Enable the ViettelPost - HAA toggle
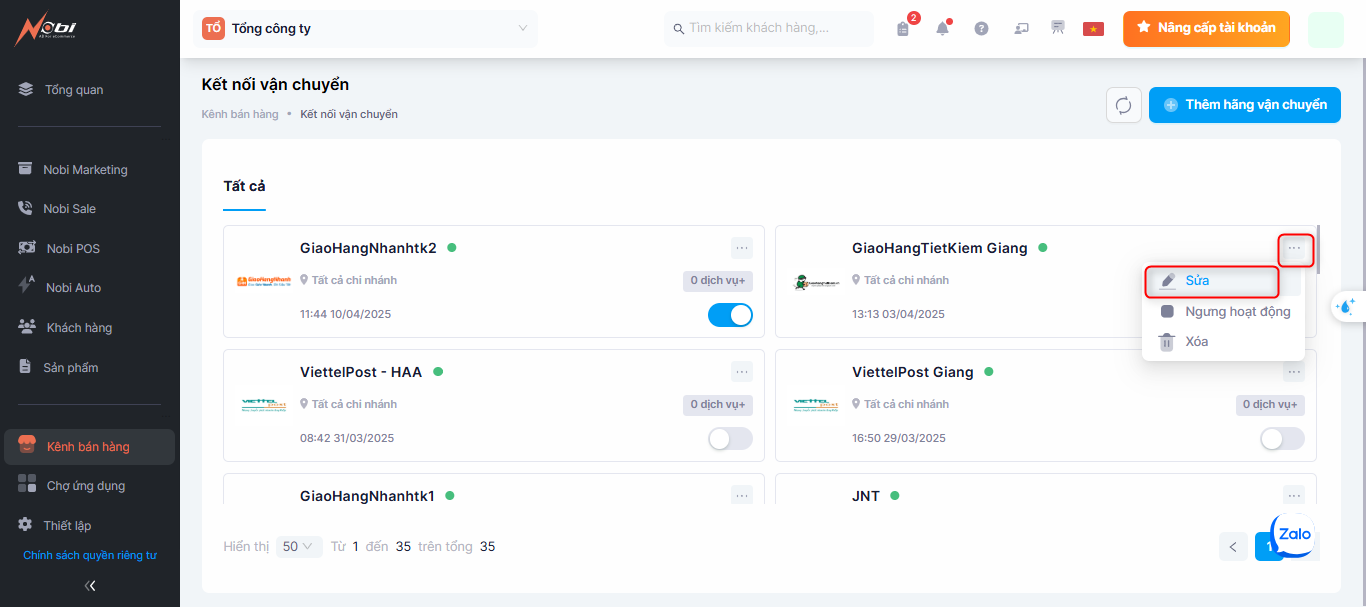Viewport: 1366px width, 607px height. [x=730, y=439]
